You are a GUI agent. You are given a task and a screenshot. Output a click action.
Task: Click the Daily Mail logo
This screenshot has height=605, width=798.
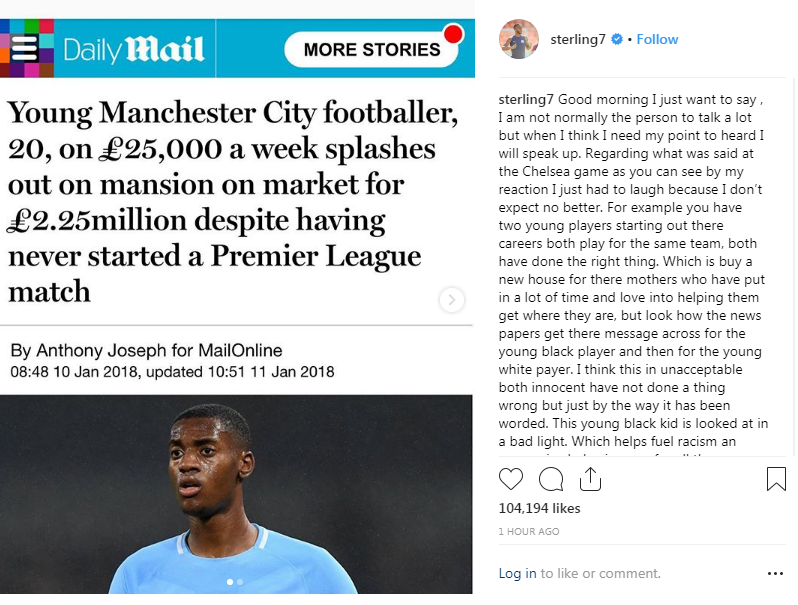(134, 49)
